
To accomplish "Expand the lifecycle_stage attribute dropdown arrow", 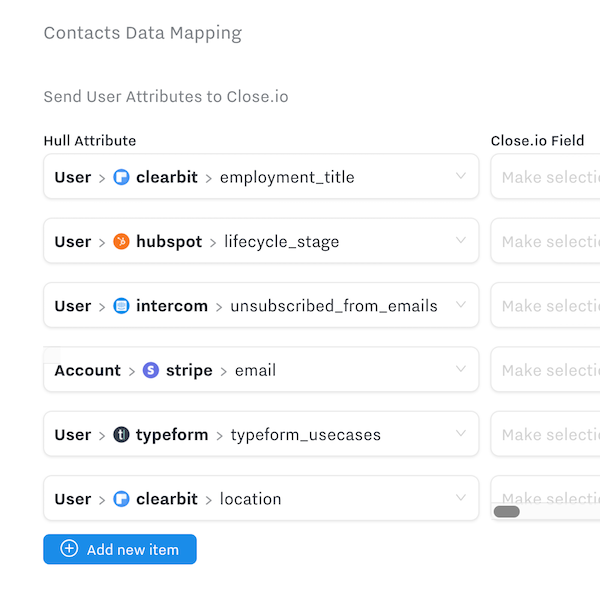I will click(x=461, y=241).
